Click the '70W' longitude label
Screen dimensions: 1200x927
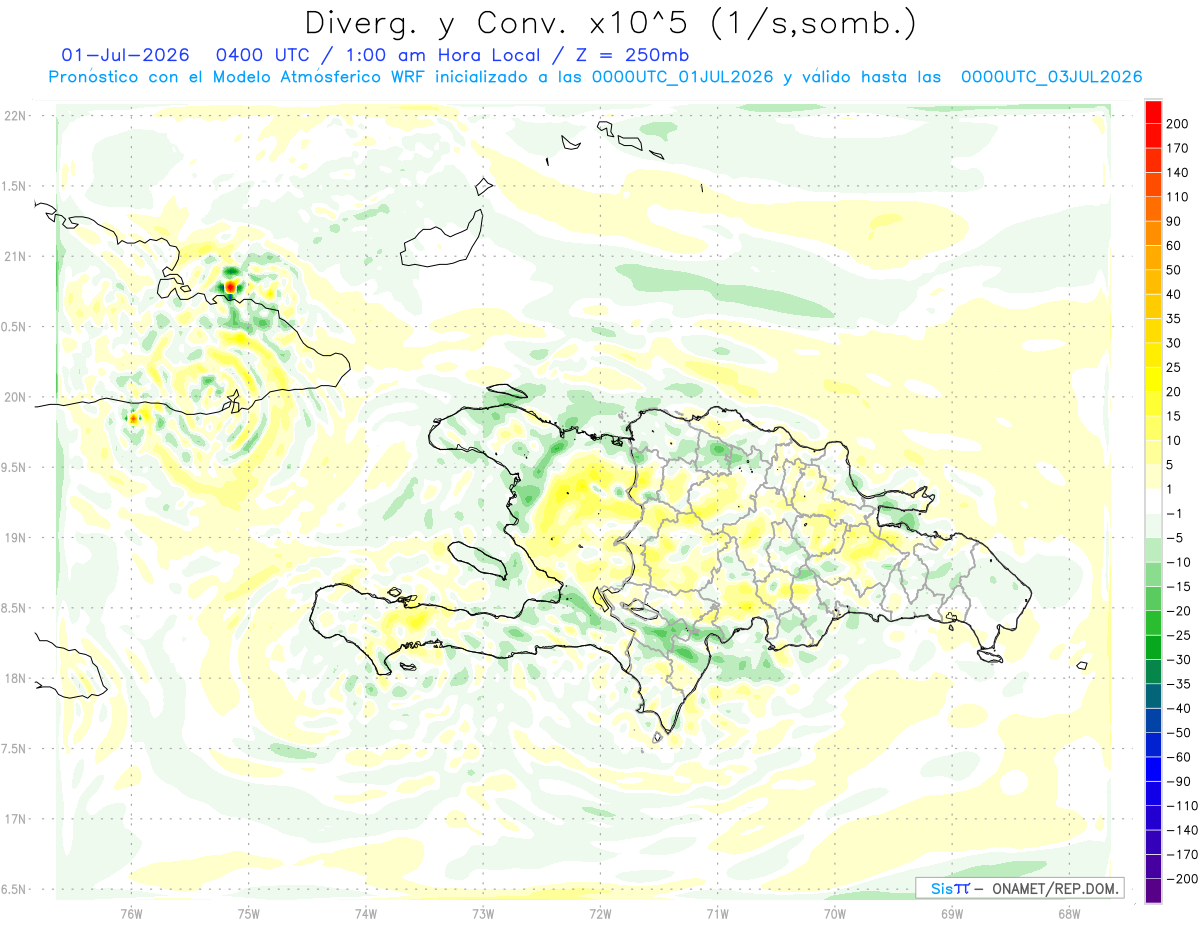pyautogui.click(x=835, y=913)
